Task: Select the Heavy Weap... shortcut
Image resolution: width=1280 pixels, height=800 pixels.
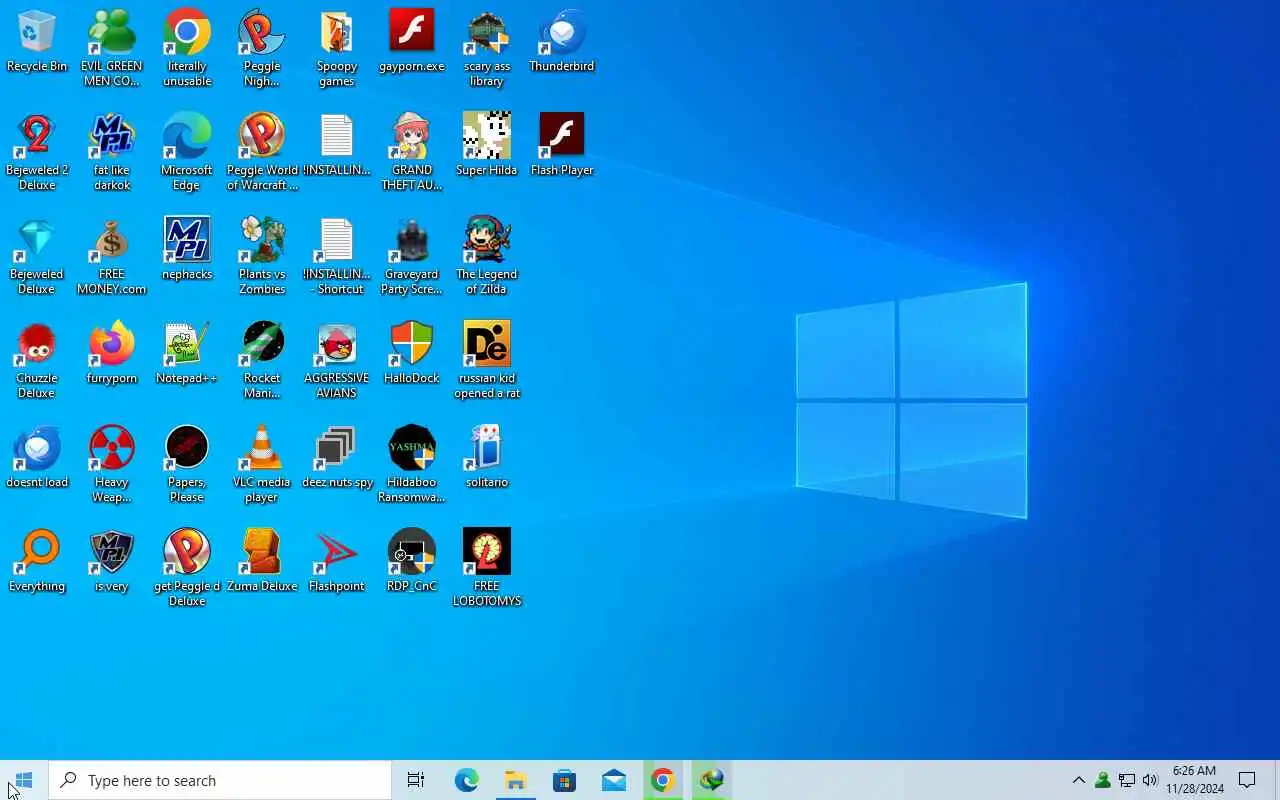Action: [x=112, y=465]
